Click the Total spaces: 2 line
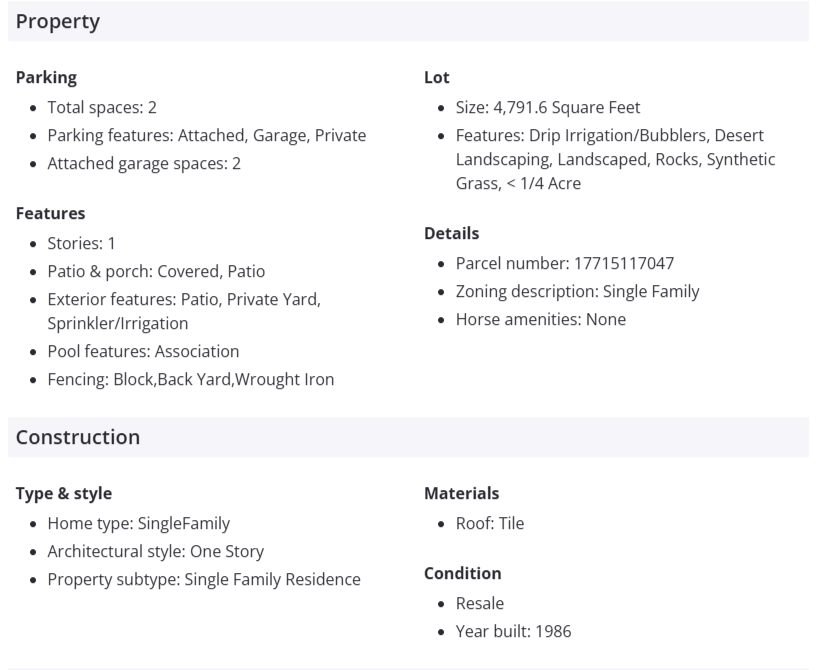The width and height of the screenshot is (819, 670). (x=102, y=107)
